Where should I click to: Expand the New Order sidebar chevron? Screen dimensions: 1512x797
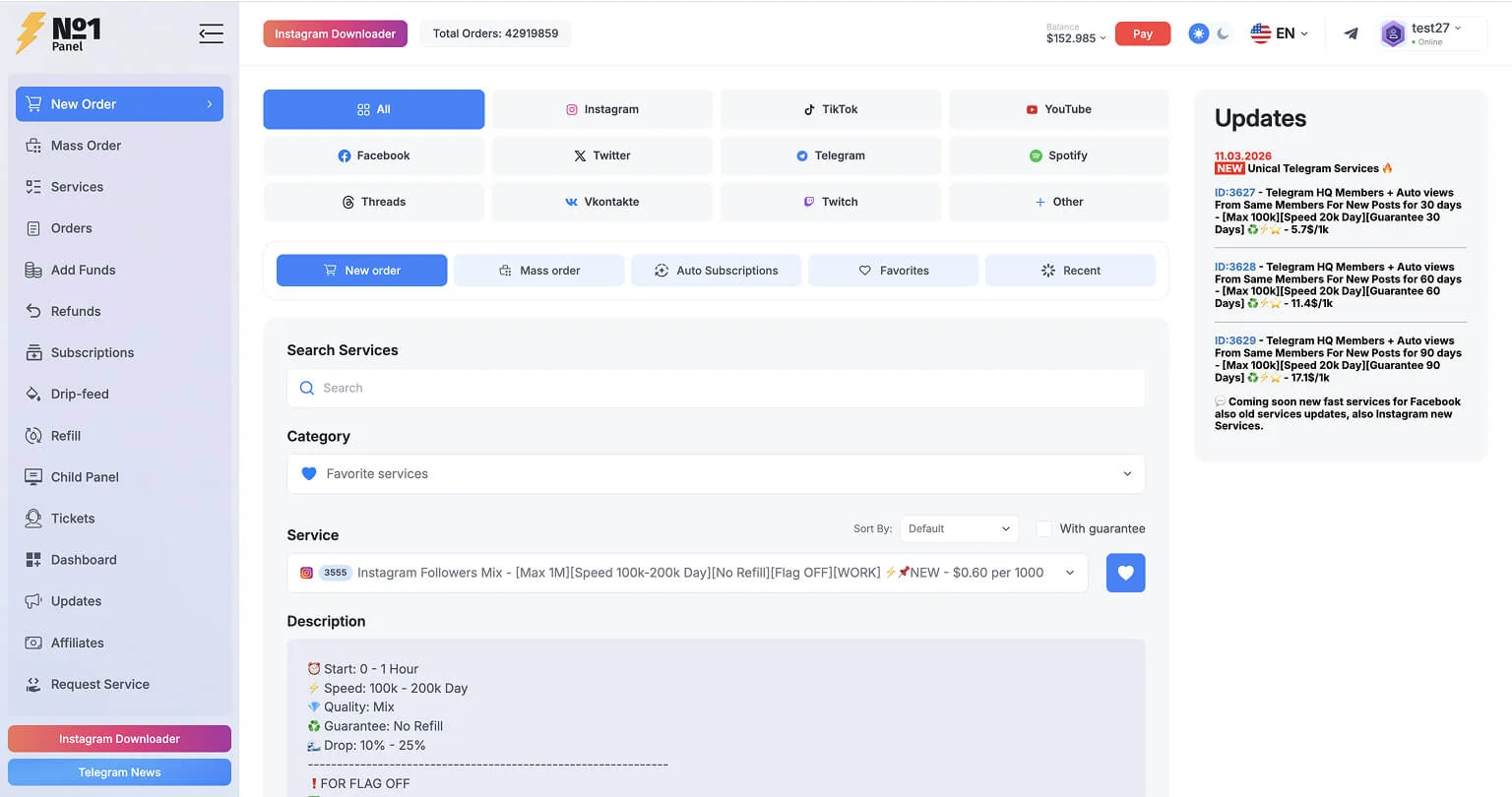(209, 104)
